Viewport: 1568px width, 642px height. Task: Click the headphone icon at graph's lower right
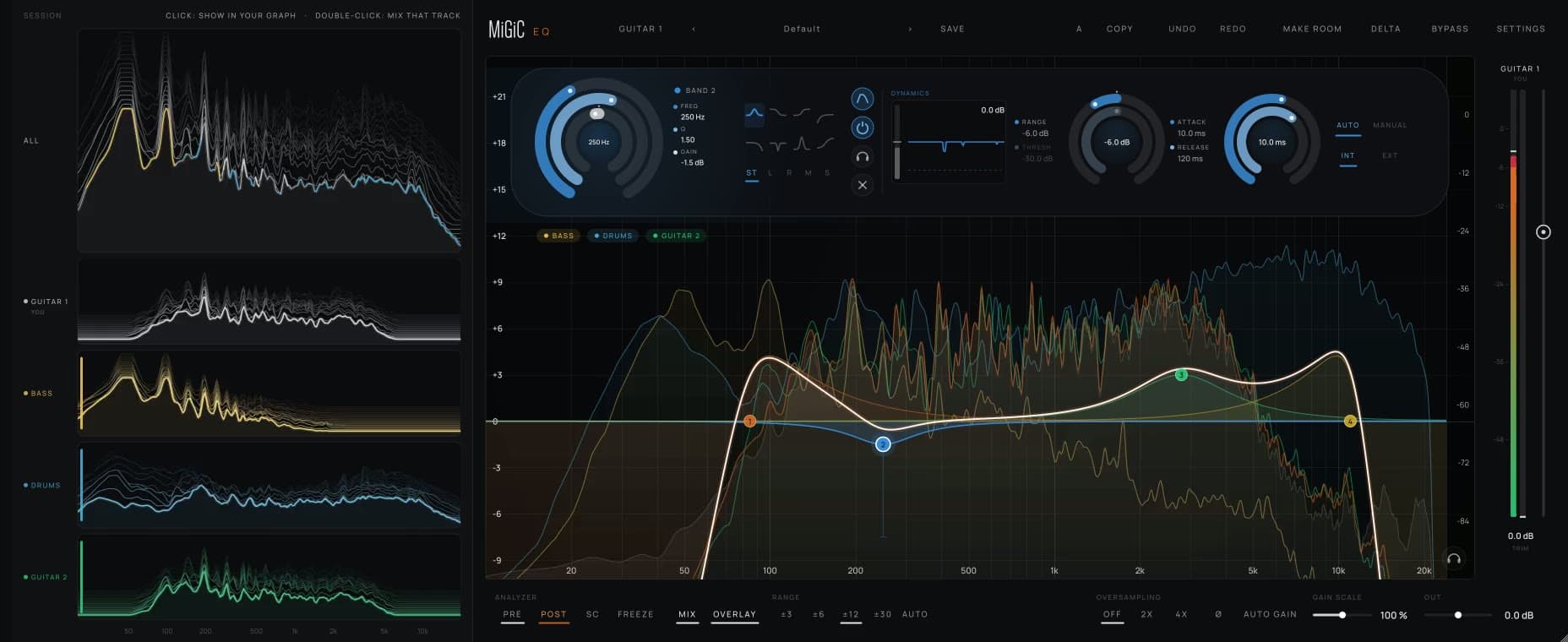click(x=1454, y=558)
